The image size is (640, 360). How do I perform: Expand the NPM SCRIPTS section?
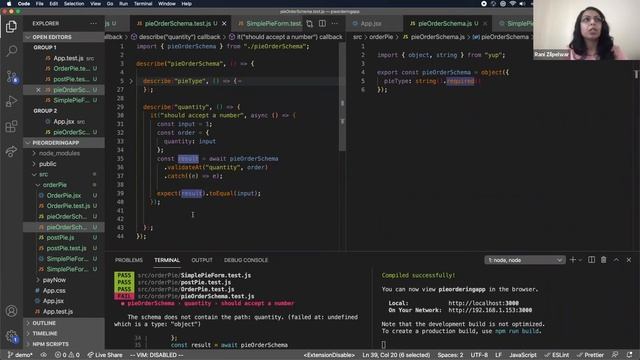[64, 344]
